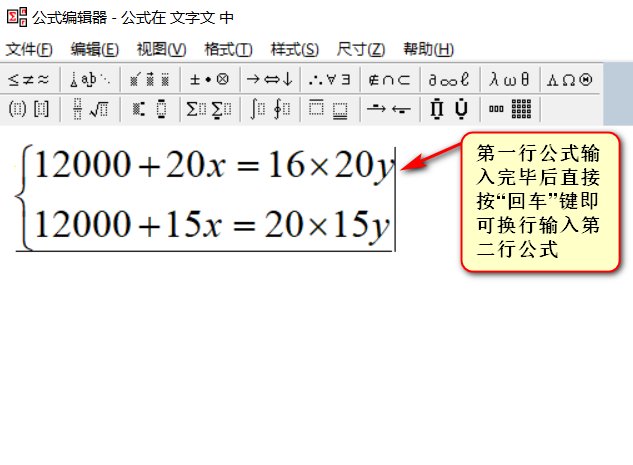Image resolution: width=633 pixels, height=465 pixels.
Task: Open the 帮助(H) menu
Action: point(428,49)
